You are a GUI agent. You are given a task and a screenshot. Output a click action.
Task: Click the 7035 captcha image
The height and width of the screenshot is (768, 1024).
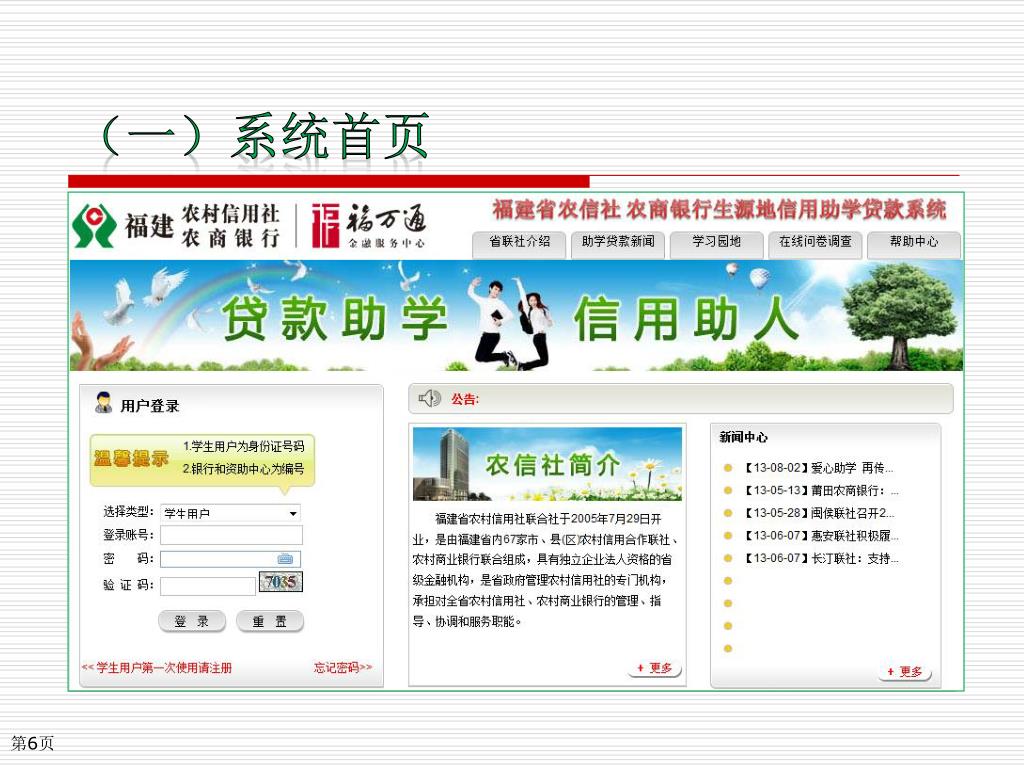[281, 581]
